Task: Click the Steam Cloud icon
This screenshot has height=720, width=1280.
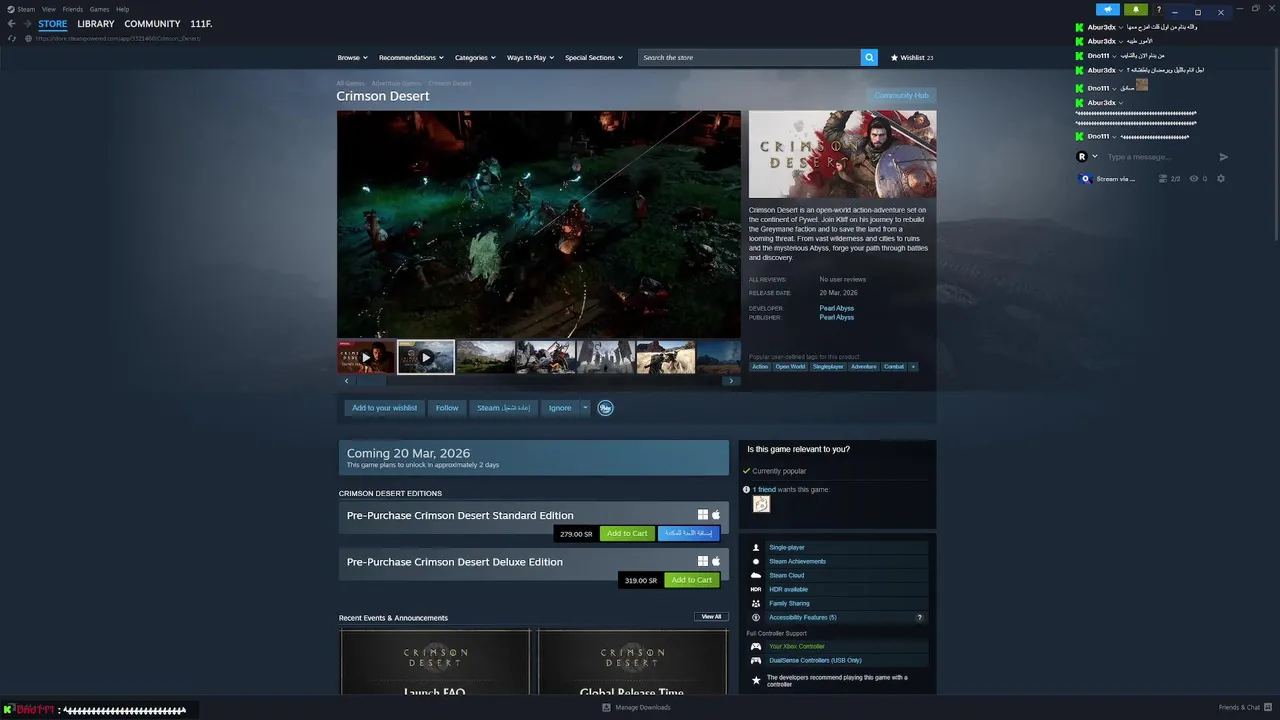Action: tap(756, 575)
